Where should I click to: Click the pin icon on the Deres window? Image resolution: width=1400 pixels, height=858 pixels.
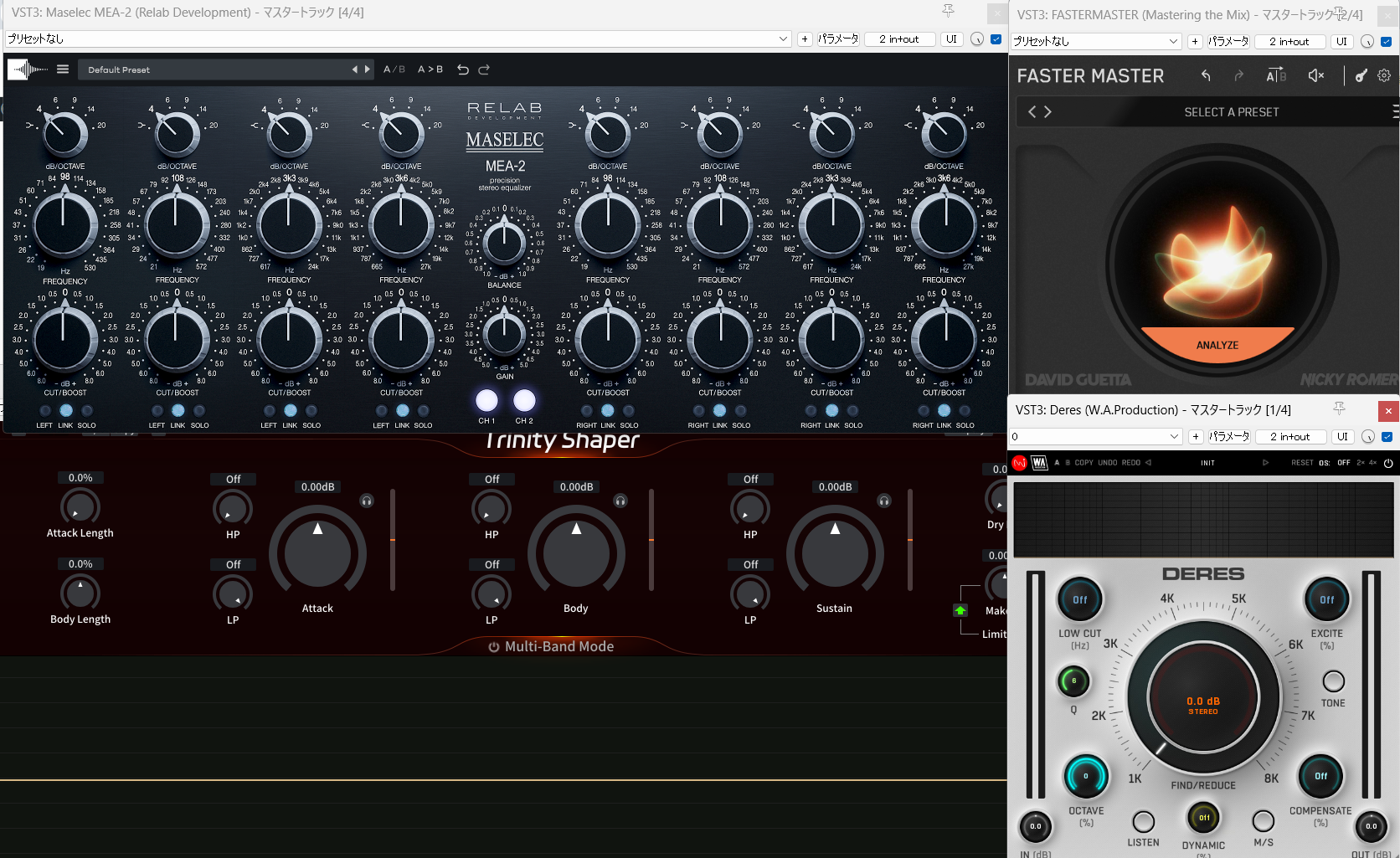[1339, 408]
